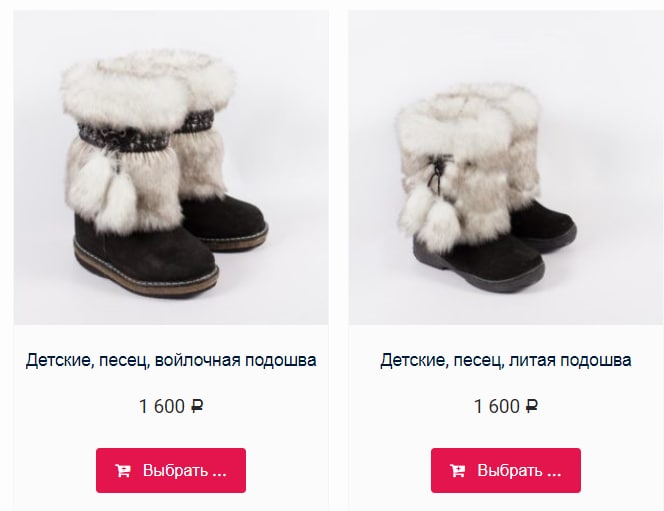The width and height of the screenshot is (664, 511).
Task: Click cart icon for molded-sole boots
Action: click(457, 470)
